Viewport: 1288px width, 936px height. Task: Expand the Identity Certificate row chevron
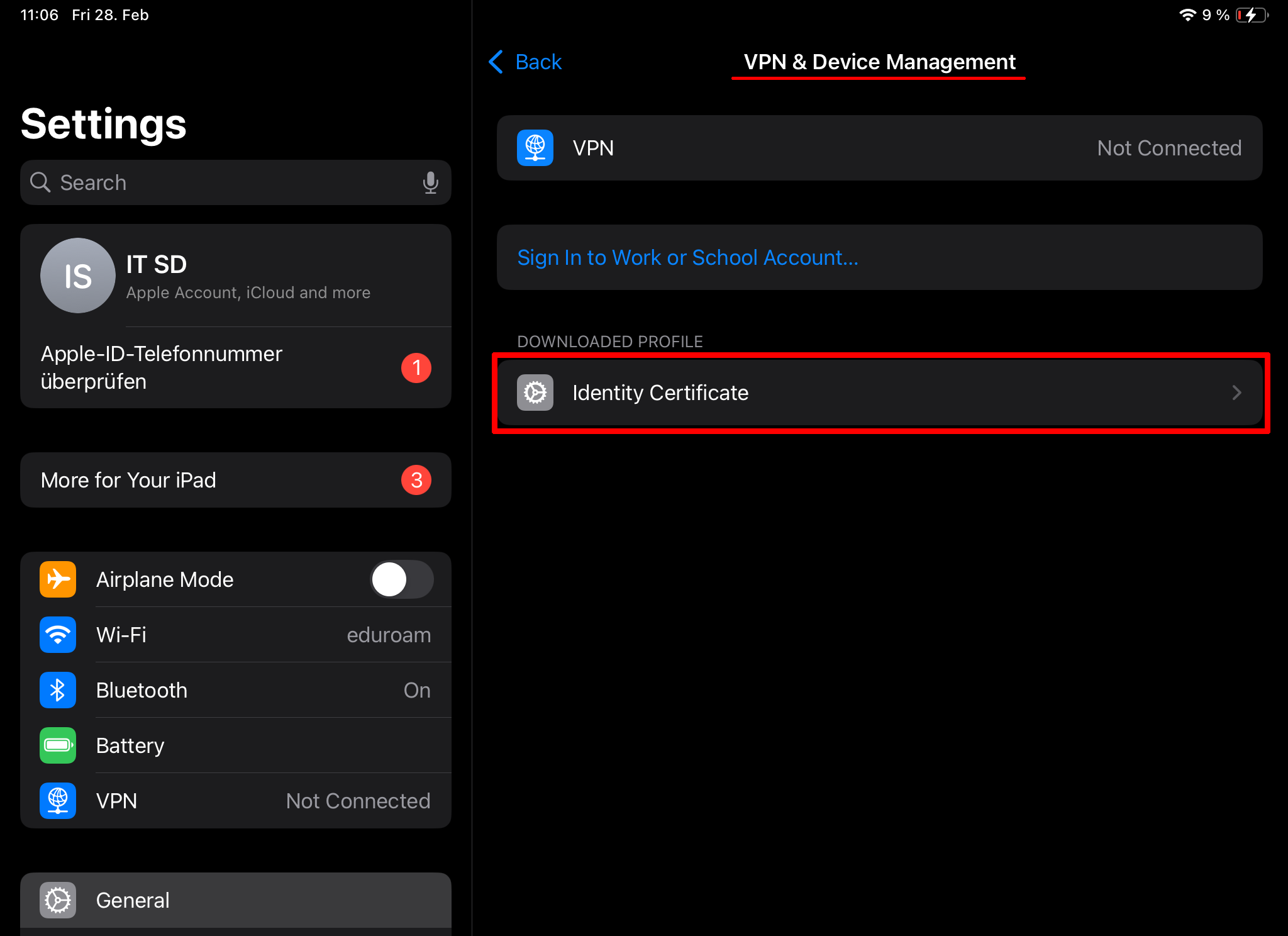click(x=1237, y=393)
